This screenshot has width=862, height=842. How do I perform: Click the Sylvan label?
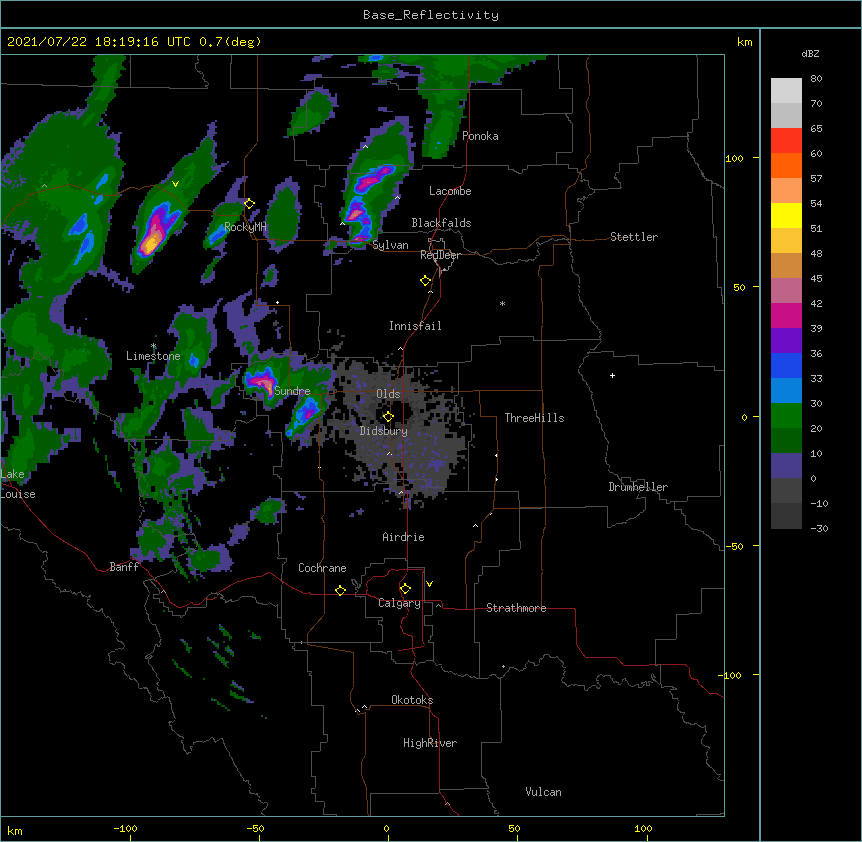[x=390, y=245]
